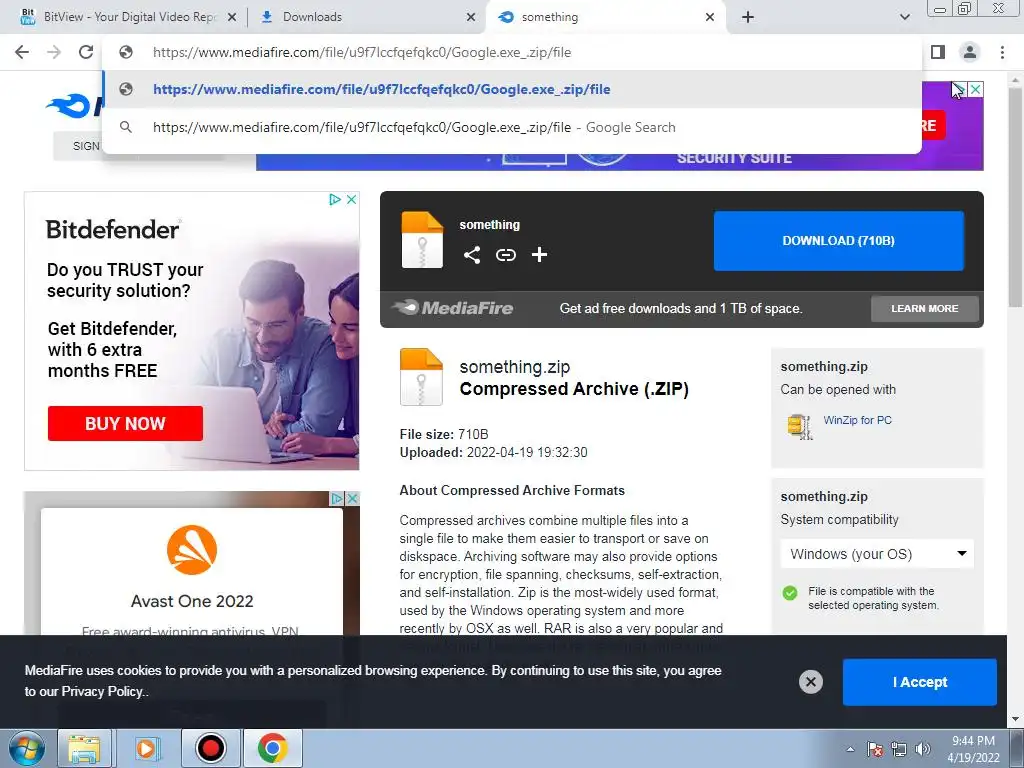The width and height of the screenshot is (1024, 768).
Task: Open the Windows (your OS) dropdown
Action: point(877,554)
